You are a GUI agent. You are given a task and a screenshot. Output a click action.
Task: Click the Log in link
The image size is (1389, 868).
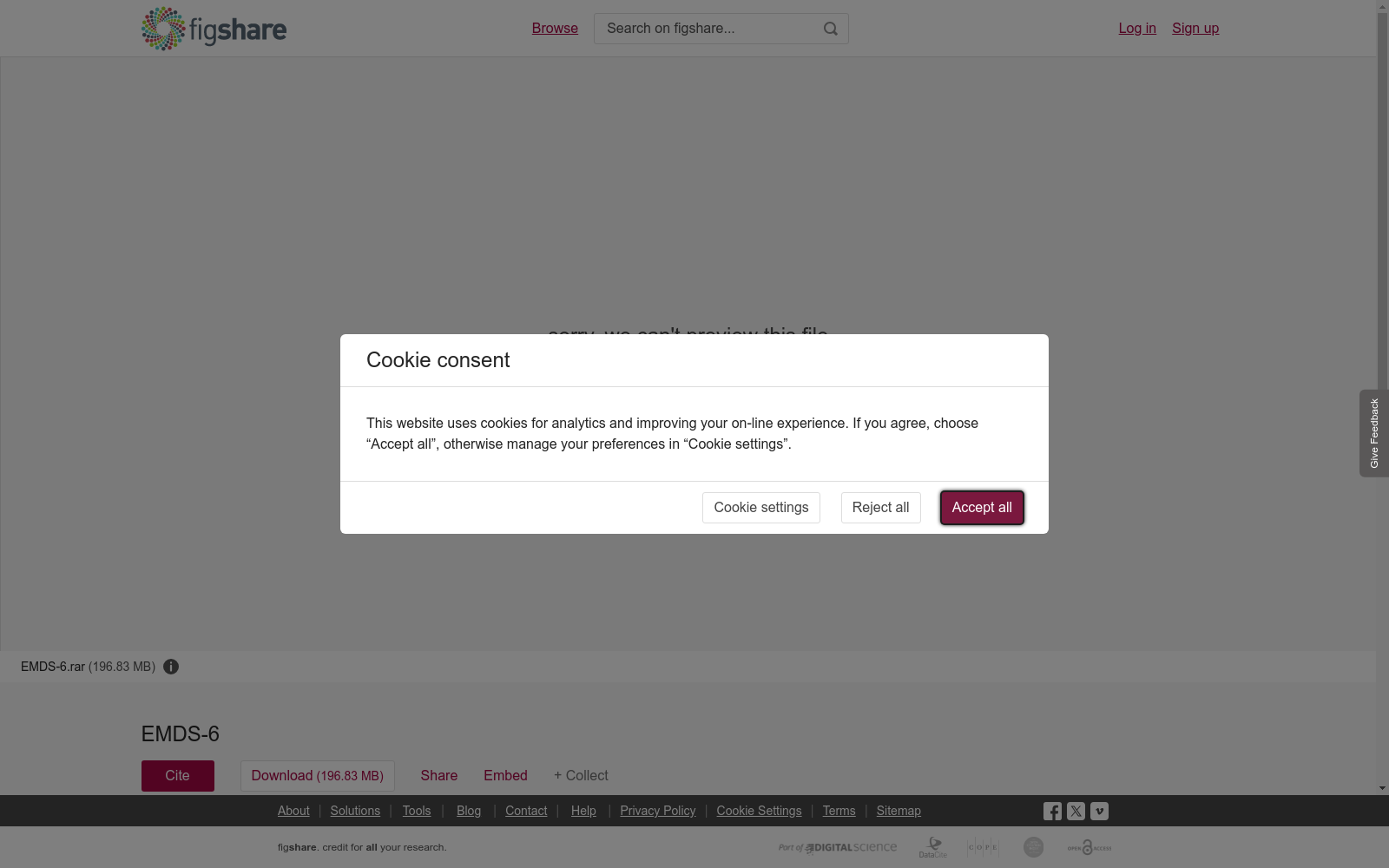point(1137,29)
